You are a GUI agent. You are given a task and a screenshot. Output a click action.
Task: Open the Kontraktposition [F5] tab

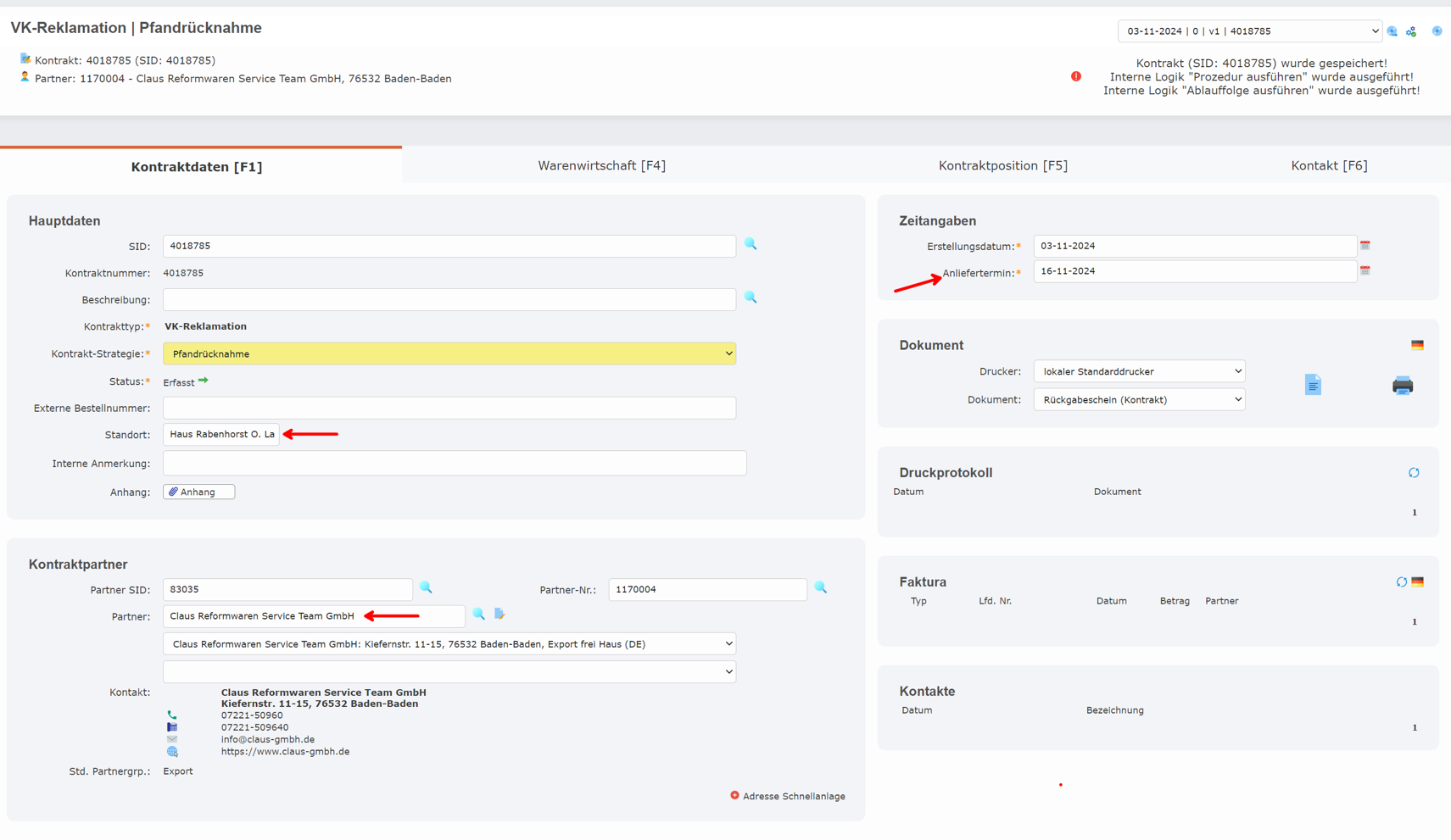1002,165
